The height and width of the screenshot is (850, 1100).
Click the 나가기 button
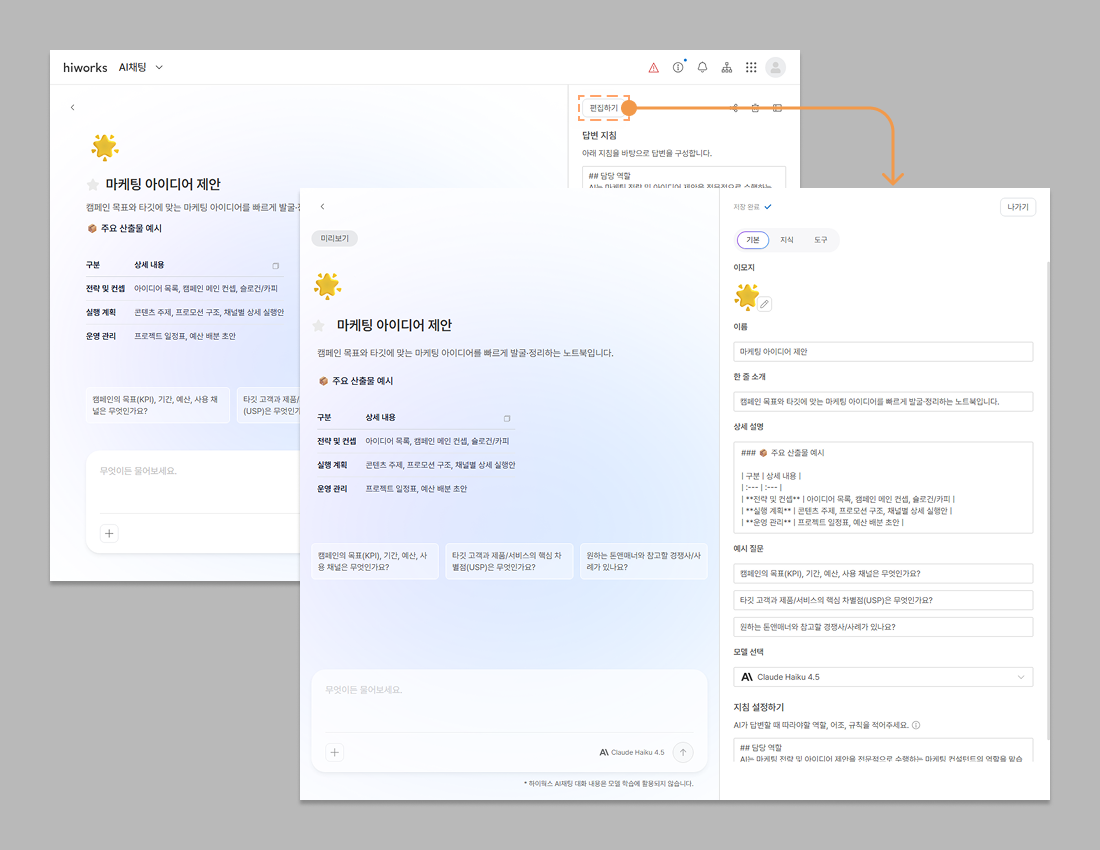(1018, 207)
